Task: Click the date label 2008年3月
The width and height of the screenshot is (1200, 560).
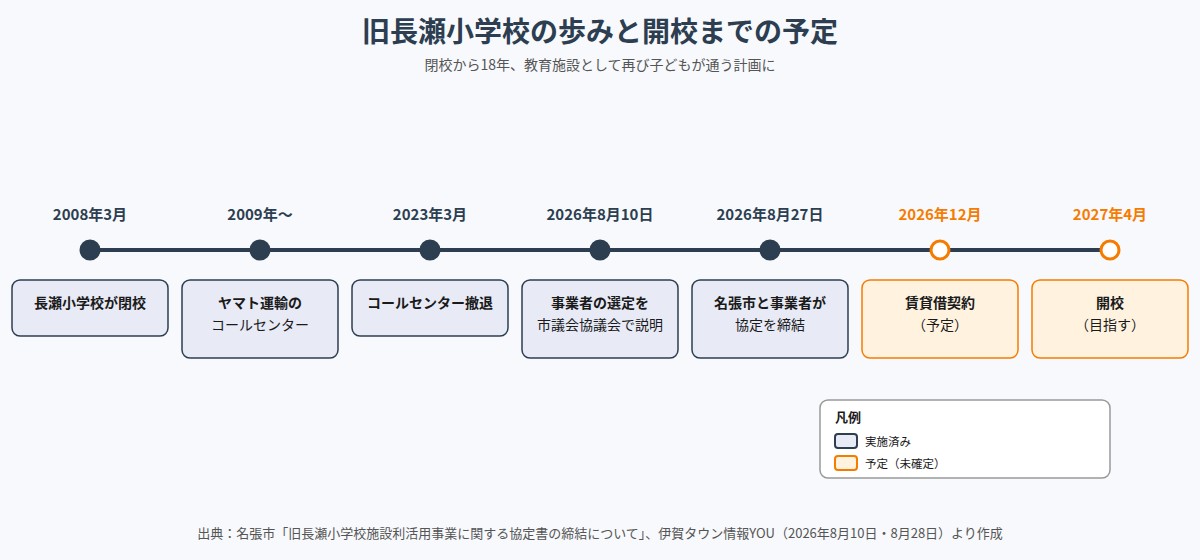Action: 90,215
